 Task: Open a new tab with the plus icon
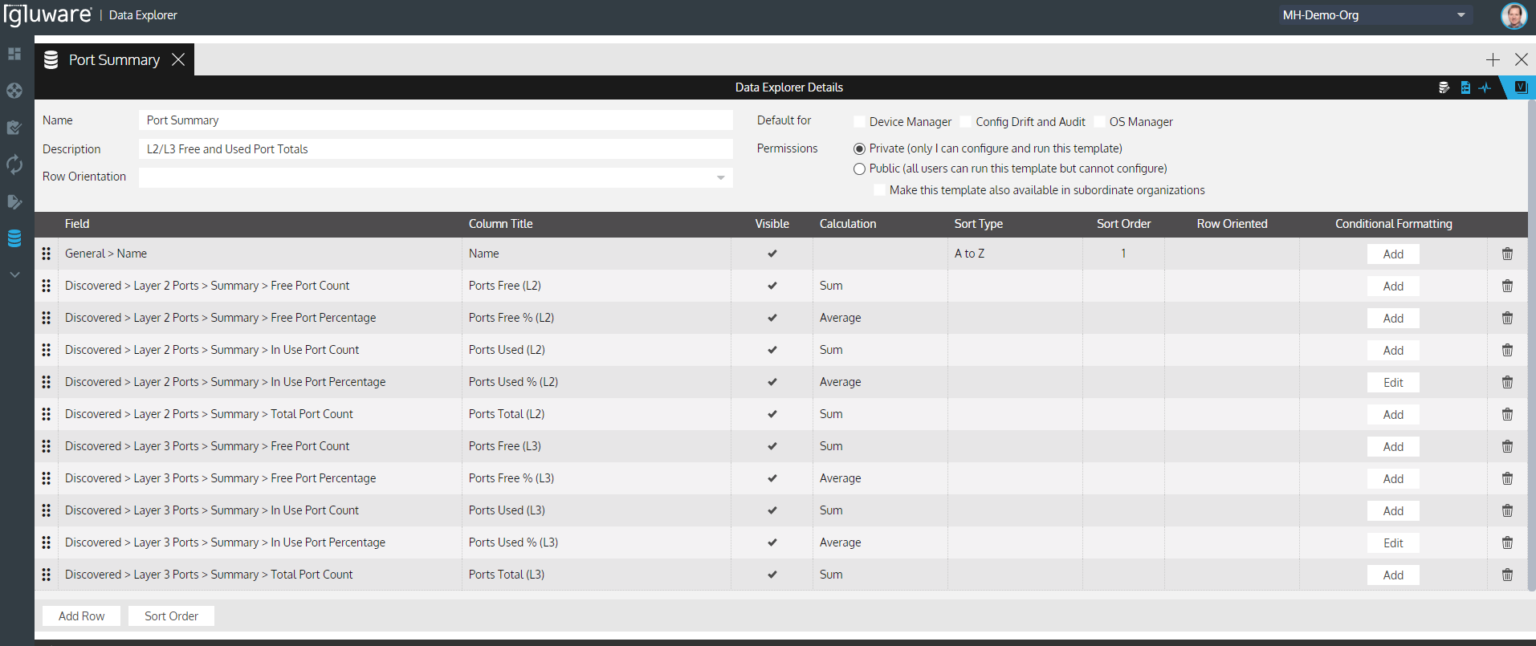point(1492,60)
